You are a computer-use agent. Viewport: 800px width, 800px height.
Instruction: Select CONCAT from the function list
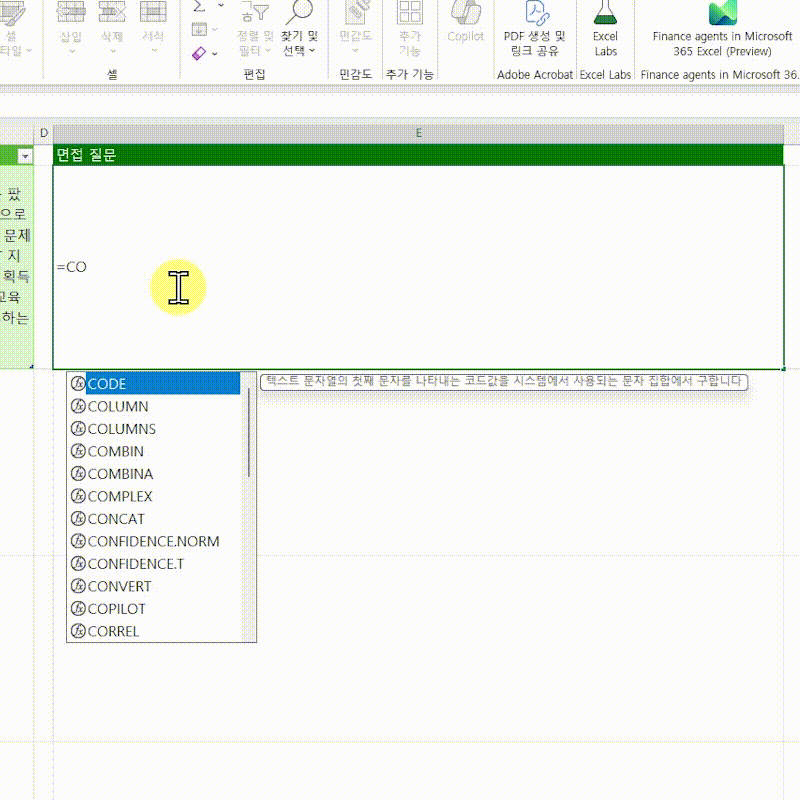click(116, 519)
